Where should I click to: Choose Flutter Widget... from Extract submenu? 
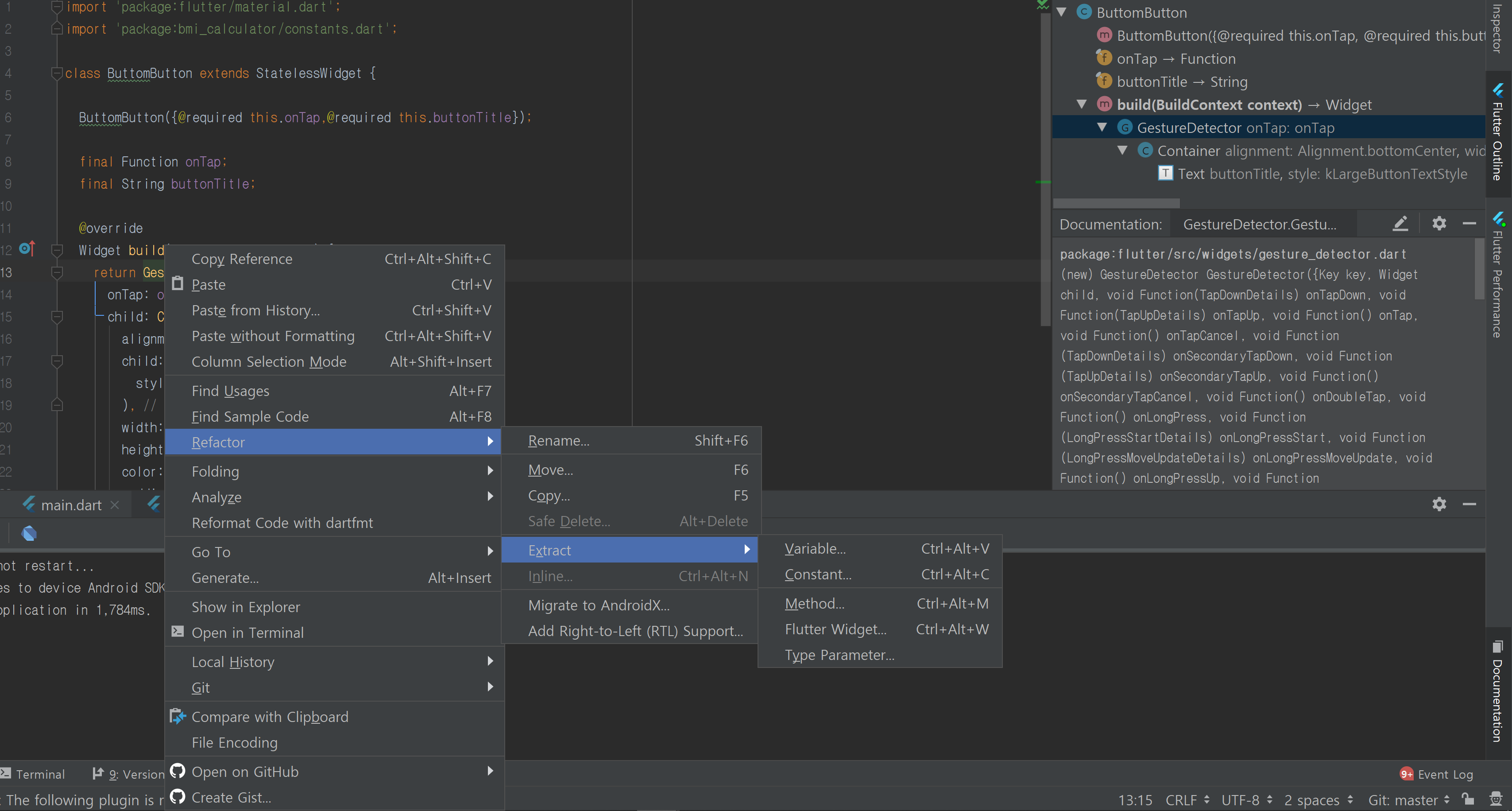(x=835, y=629)
